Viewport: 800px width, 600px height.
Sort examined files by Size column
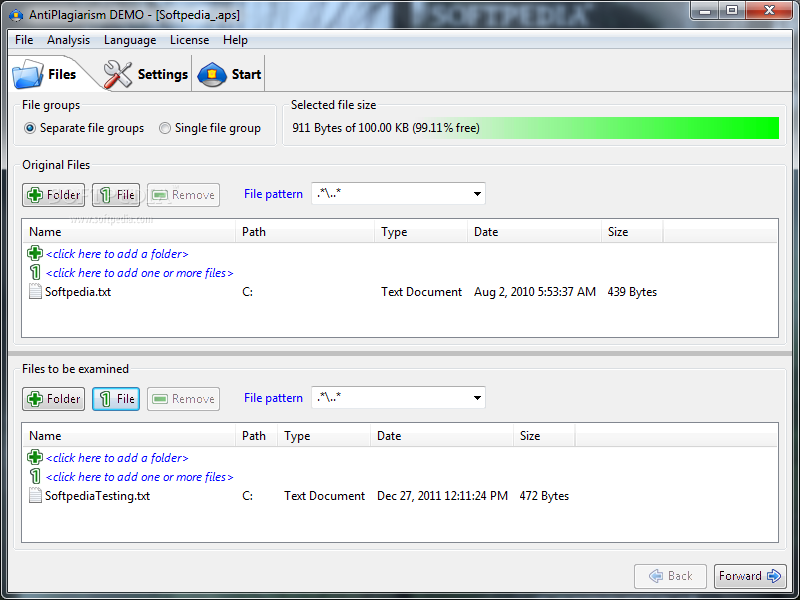pyautogui.click(x=544, y=436)
